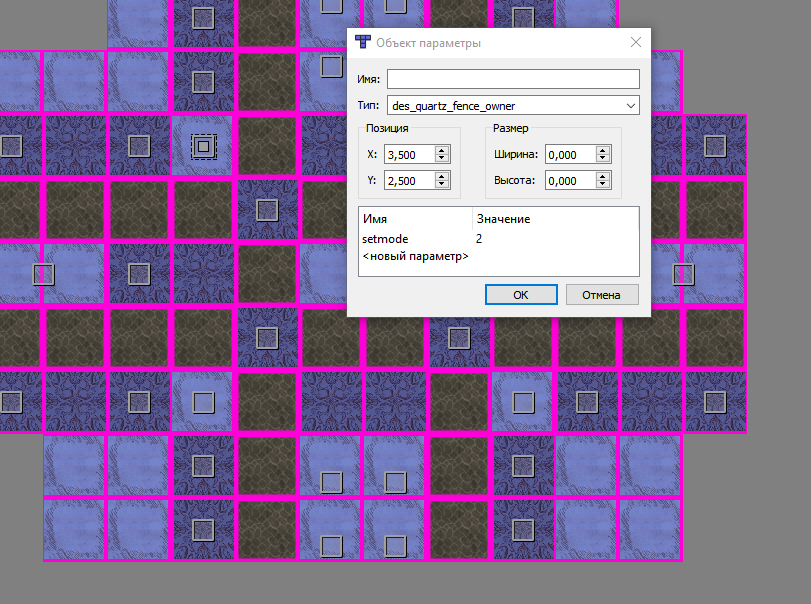Expand the Тип dropdown arrow

[x=630, y=105]
